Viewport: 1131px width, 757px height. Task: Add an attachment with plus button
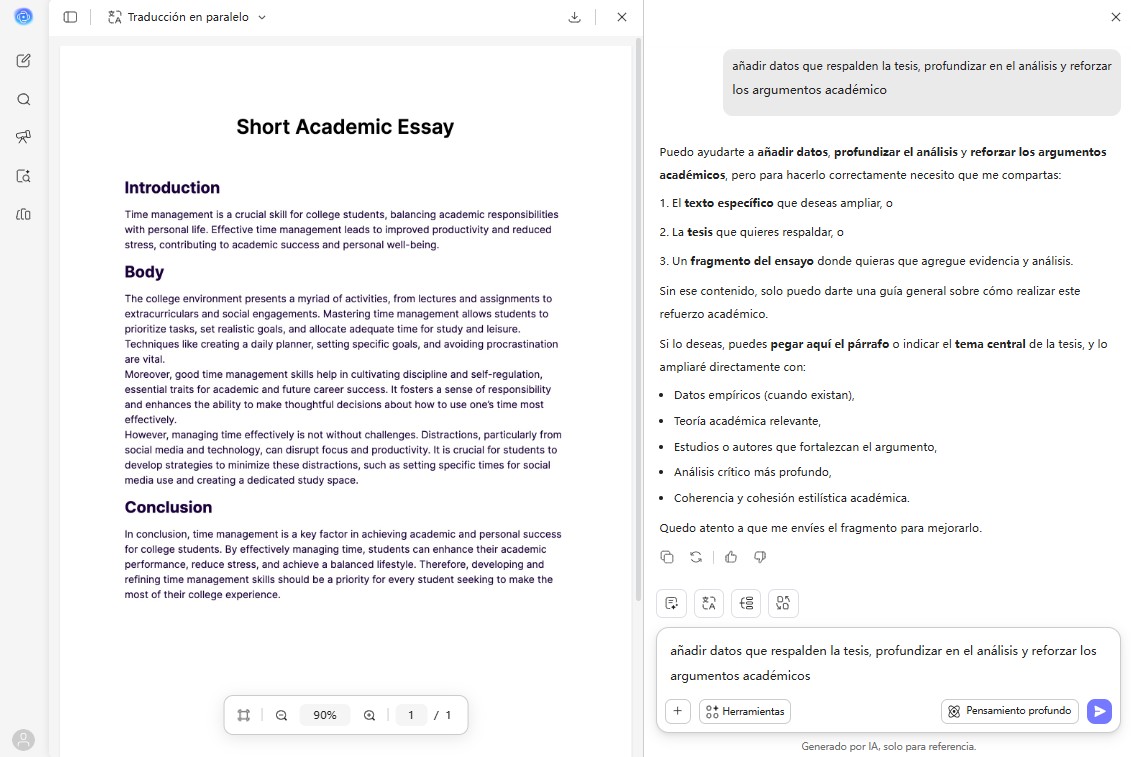(x=677, y=712)
